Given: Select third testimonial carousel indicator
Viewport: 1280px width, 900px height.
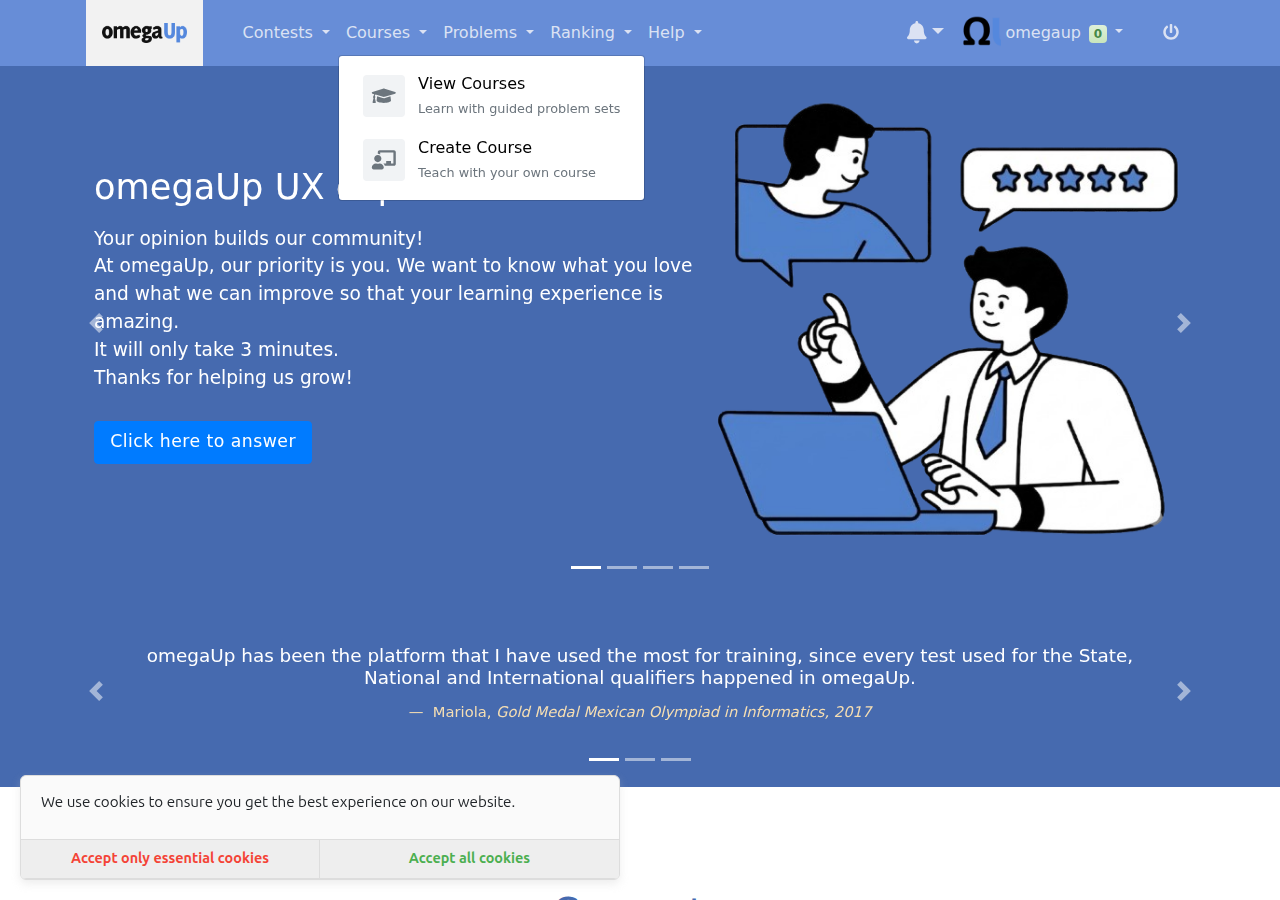Looking at the screenshot, I should [x=676, y=759].
